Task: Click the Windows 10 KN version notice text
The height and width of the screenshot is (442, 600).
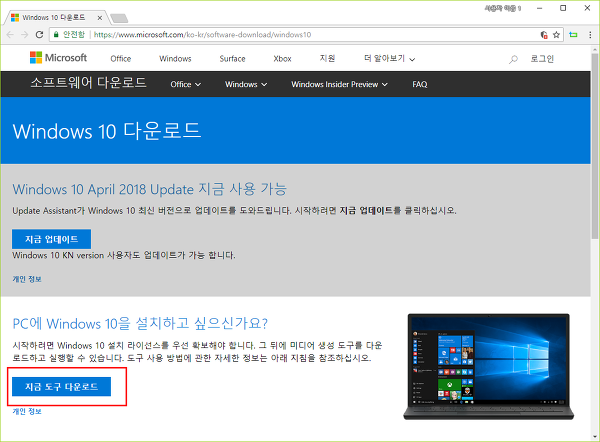Action: point(124,255)
